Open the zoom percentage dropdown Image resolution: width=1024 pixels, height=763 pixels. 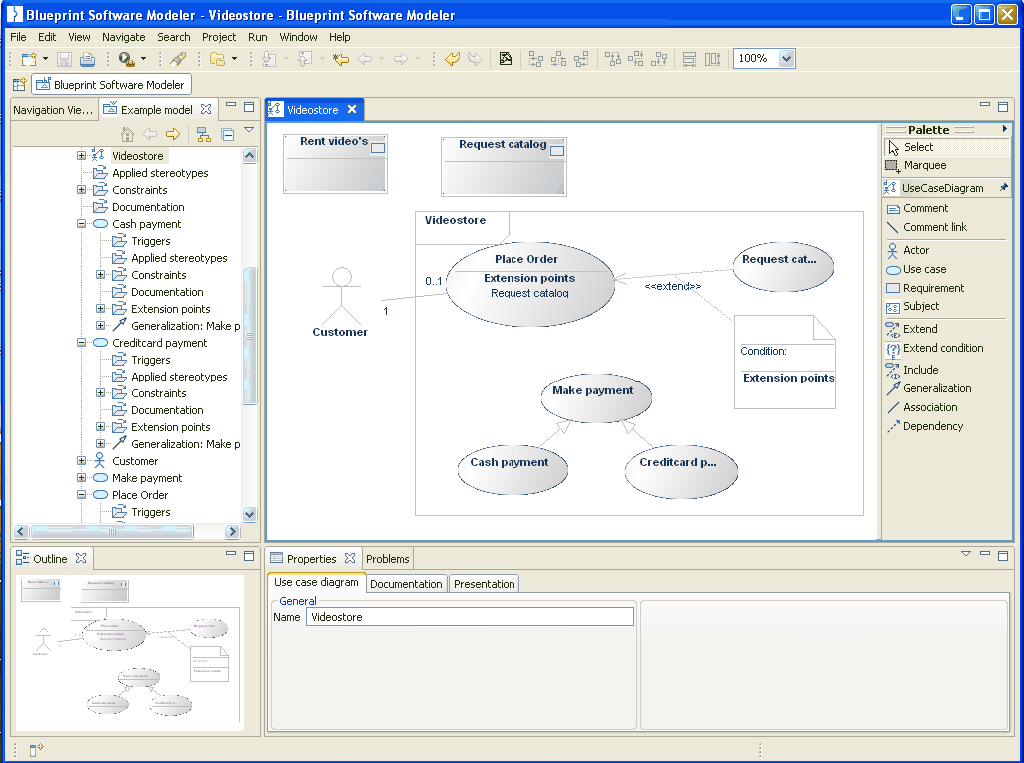(x=786, y=59)
